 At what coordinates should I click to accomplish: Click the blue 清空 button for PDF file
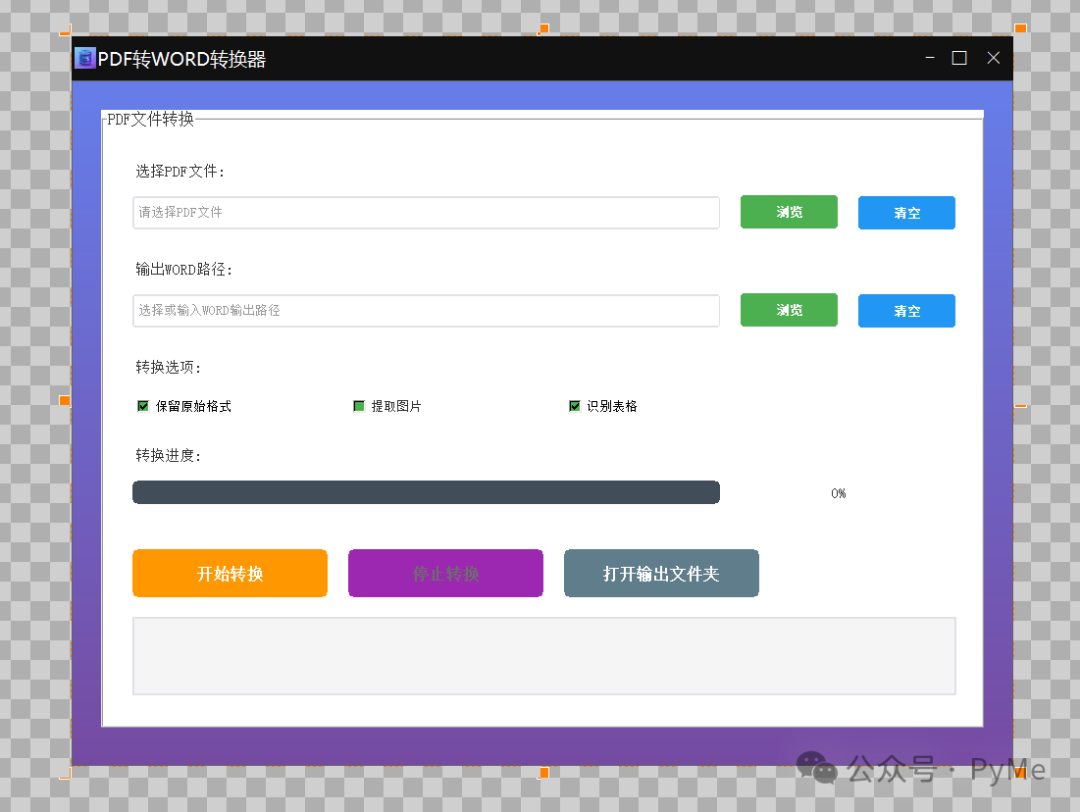[906, 213]
